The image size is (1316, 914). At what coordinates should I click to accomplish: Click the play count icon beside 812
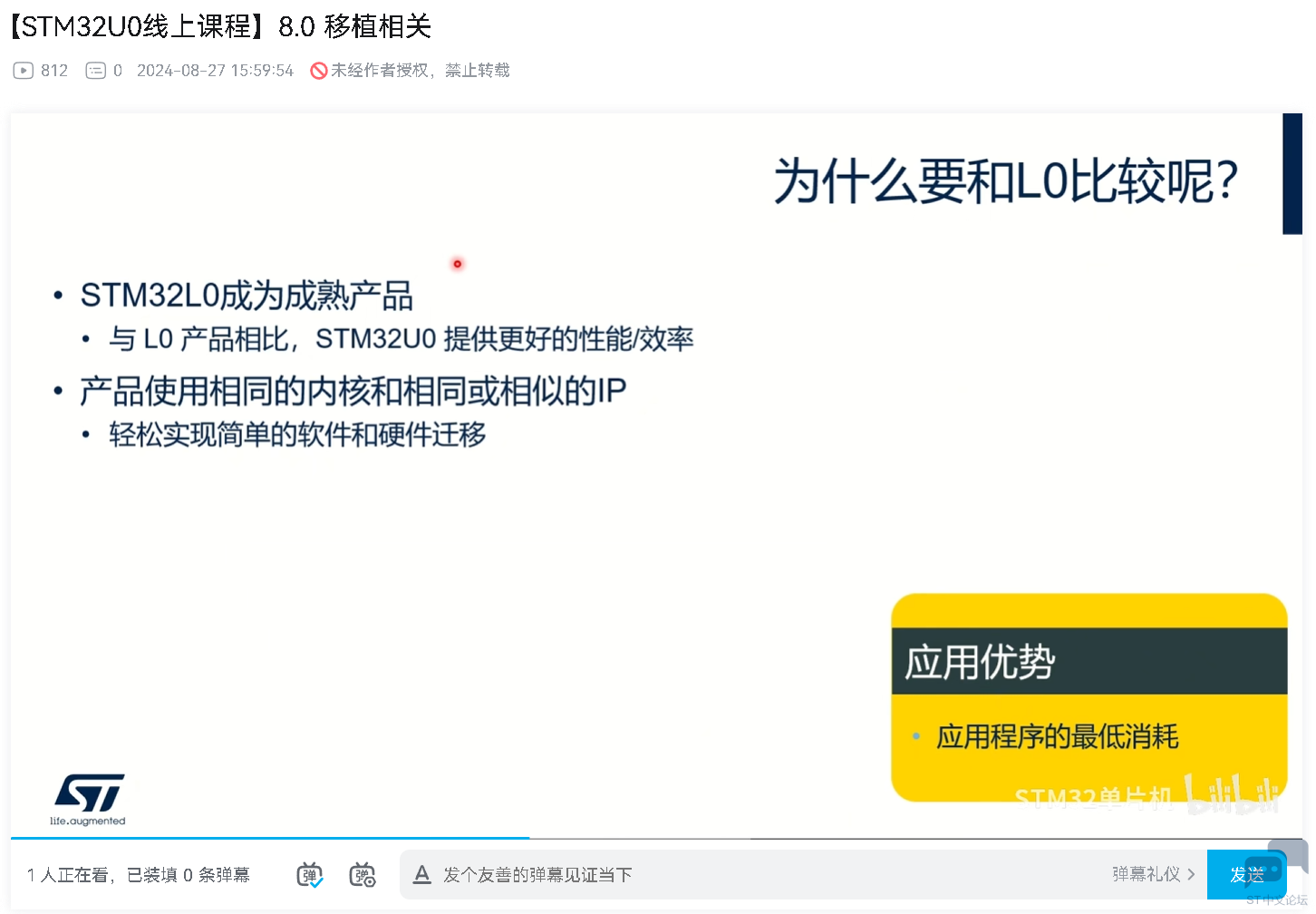pos(24,71)
